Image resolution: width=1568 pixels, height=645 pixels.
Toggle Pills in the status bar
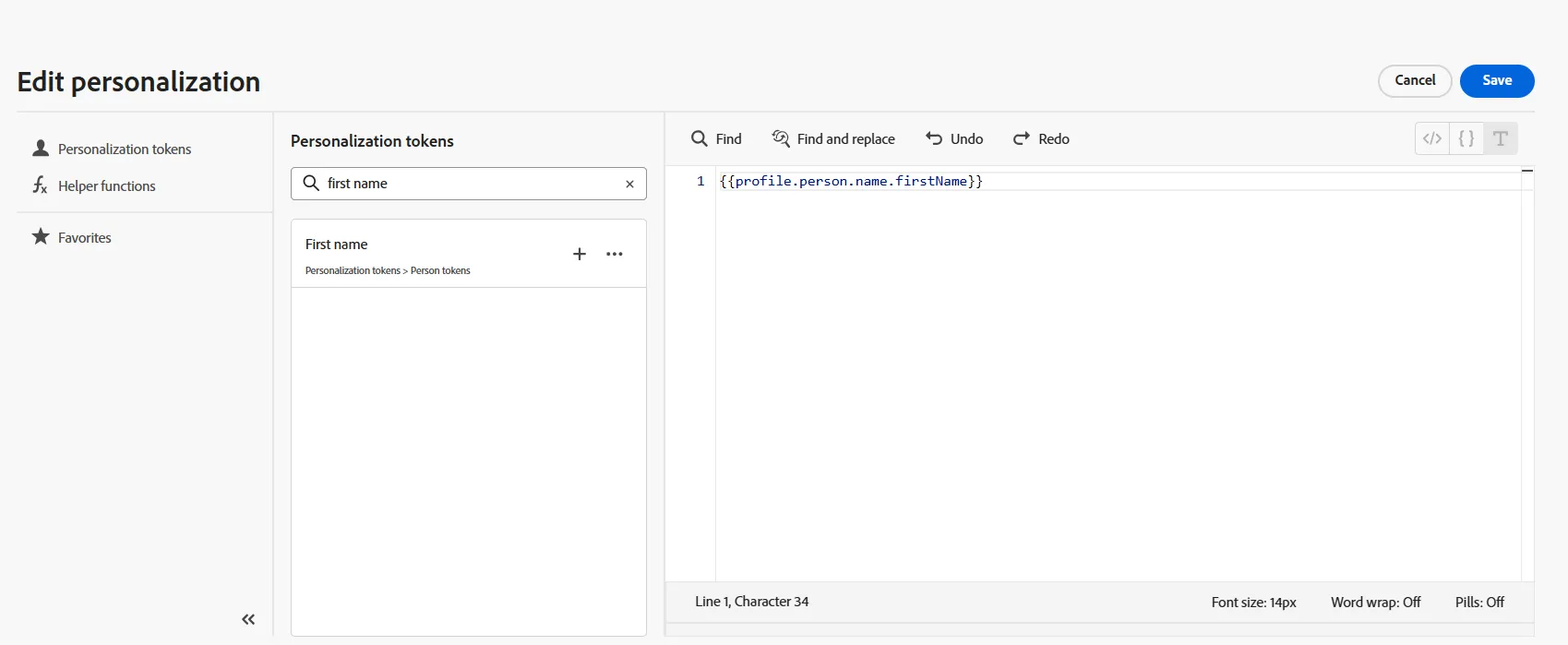pyautogui.click(x=1479, y=602)
